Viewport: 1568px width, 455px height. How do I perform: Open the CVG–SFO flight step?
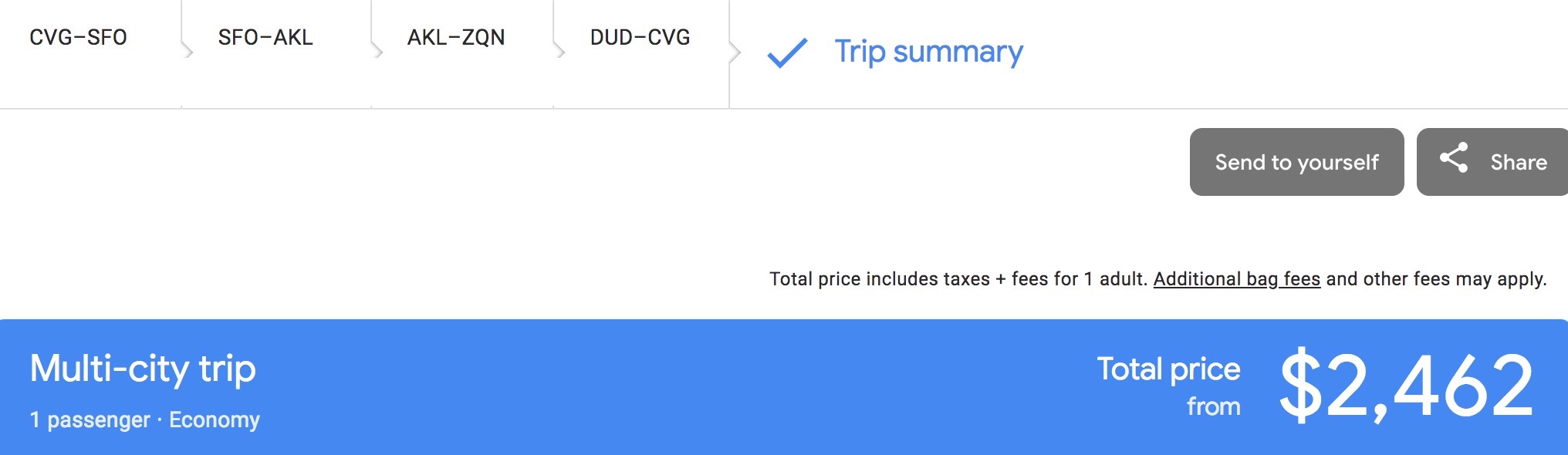point(78,37)
